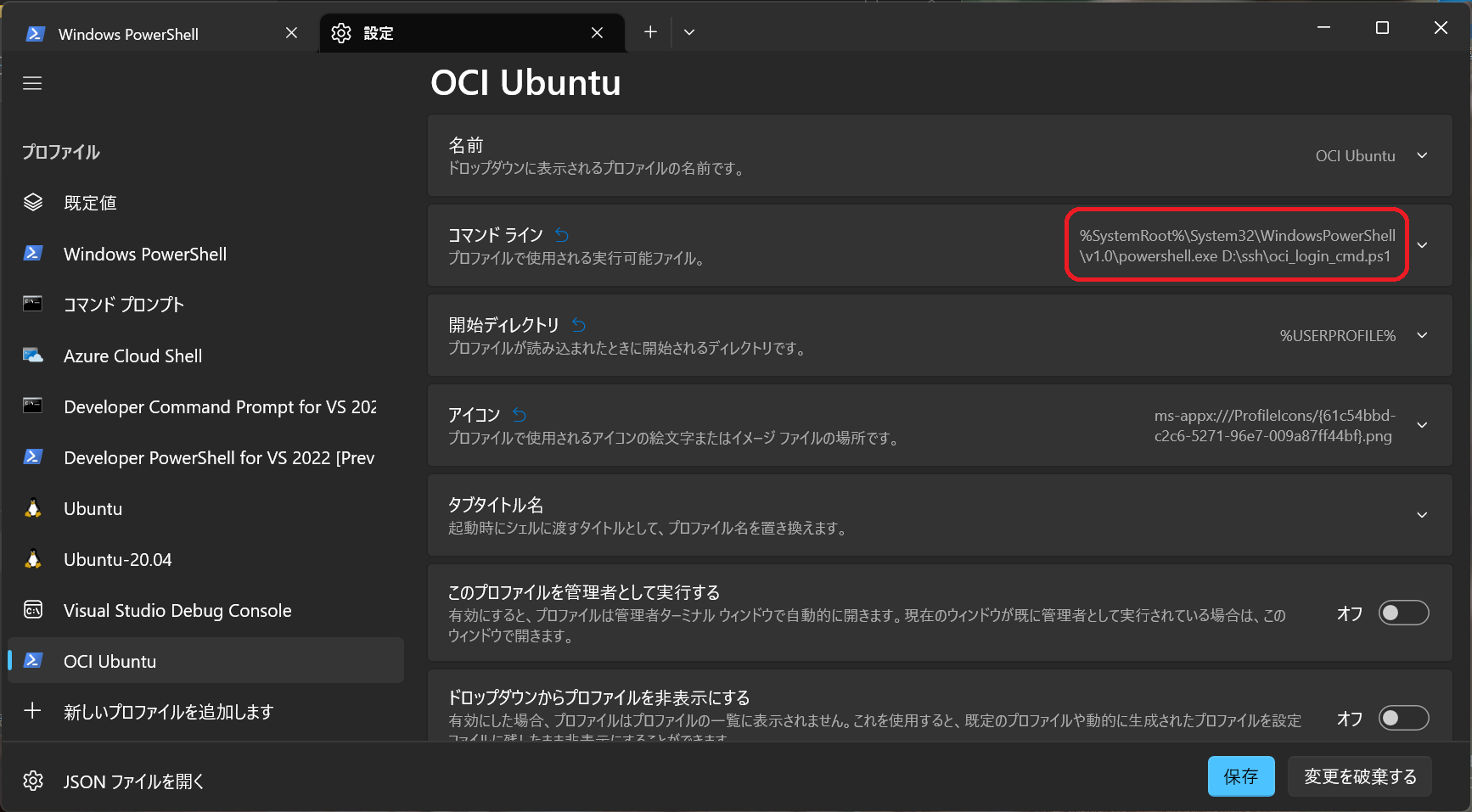This screenshot has height=812, width=1472.
Task: Click the gear icon on settings tab
Action: coord(341,33)
